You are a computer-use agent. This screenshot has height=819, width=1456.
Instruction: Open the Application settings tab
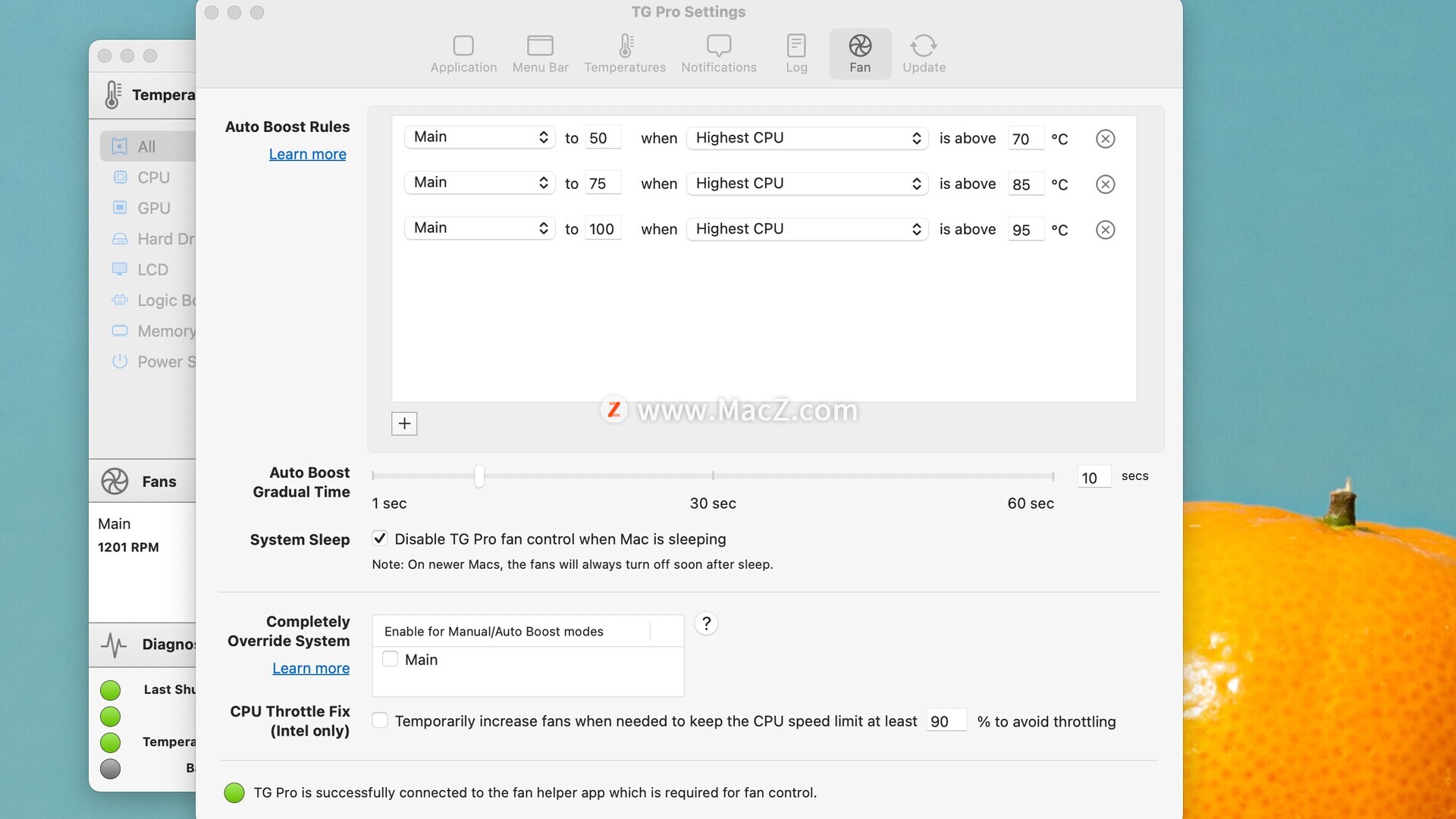pyautogui.click(x=463, y=54)
